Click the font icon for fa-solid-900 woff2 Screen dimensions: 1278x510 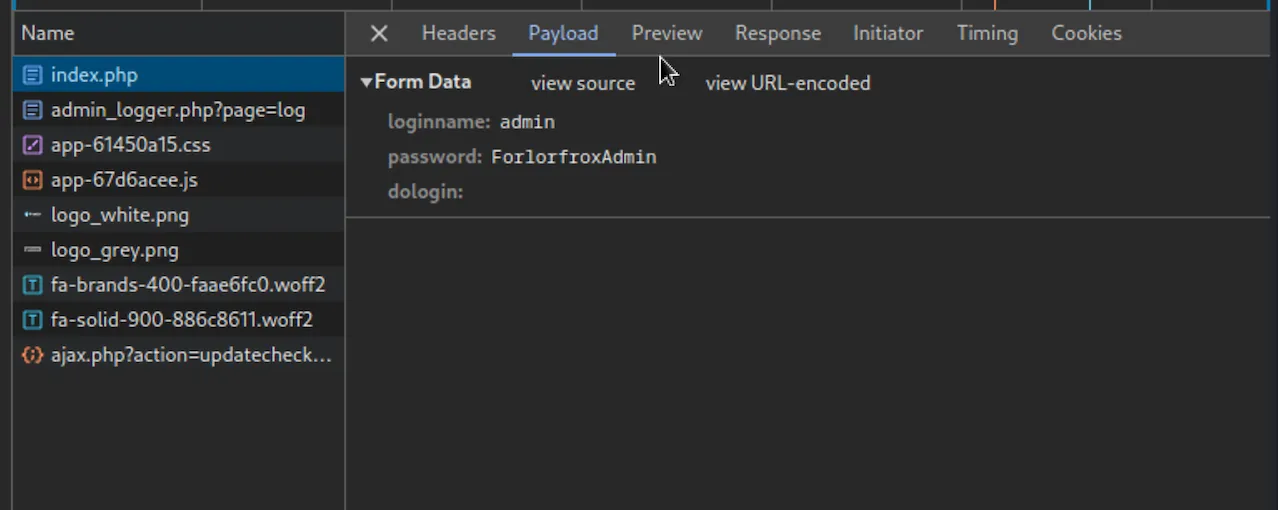[33, 320]
